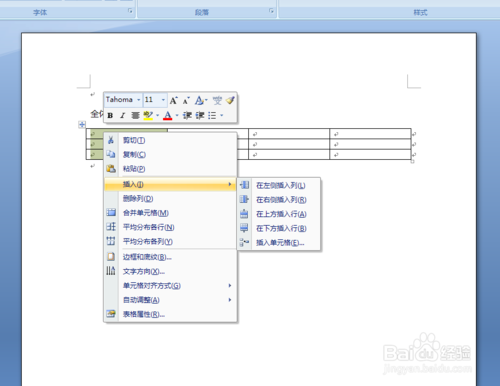Click the Text Direction icon

111,271
